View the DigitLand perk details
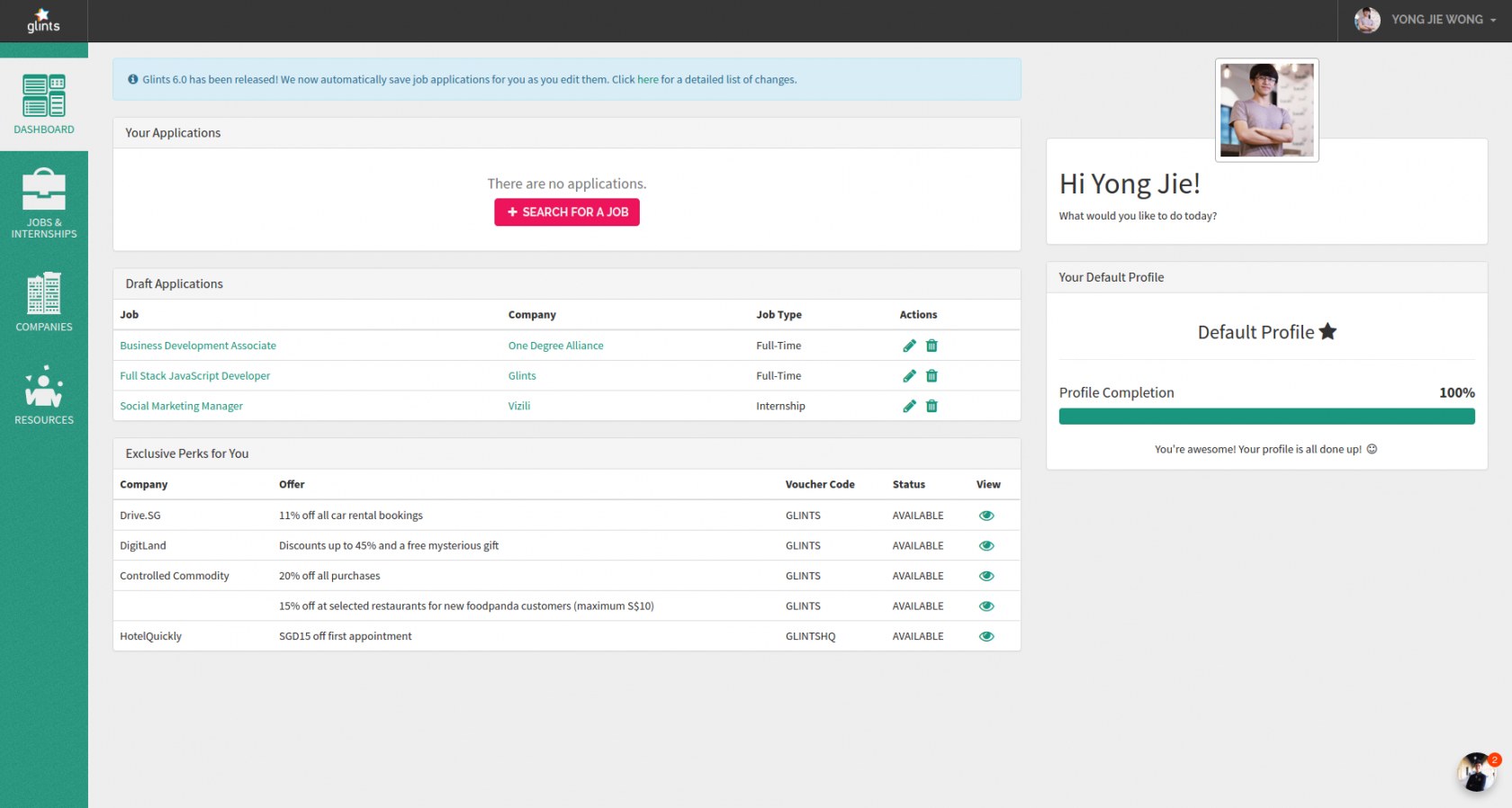The height and width of the screenshot is (808, 1512). [x=986, y=546]
